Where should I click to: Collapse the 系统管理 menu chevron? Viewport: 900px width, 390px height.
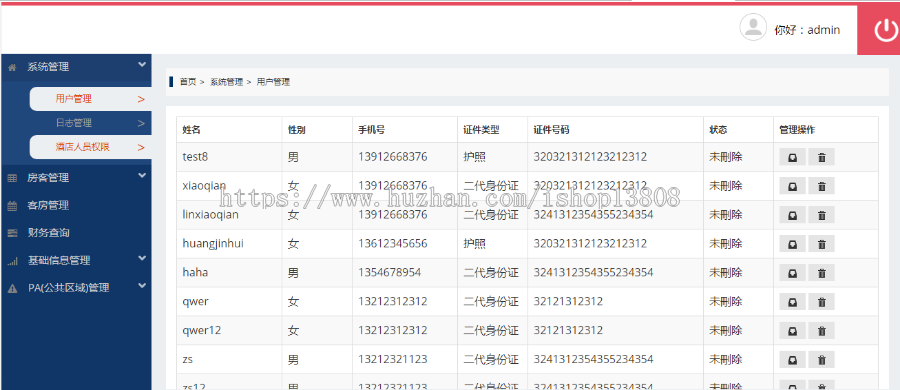[x=142, y=65]
